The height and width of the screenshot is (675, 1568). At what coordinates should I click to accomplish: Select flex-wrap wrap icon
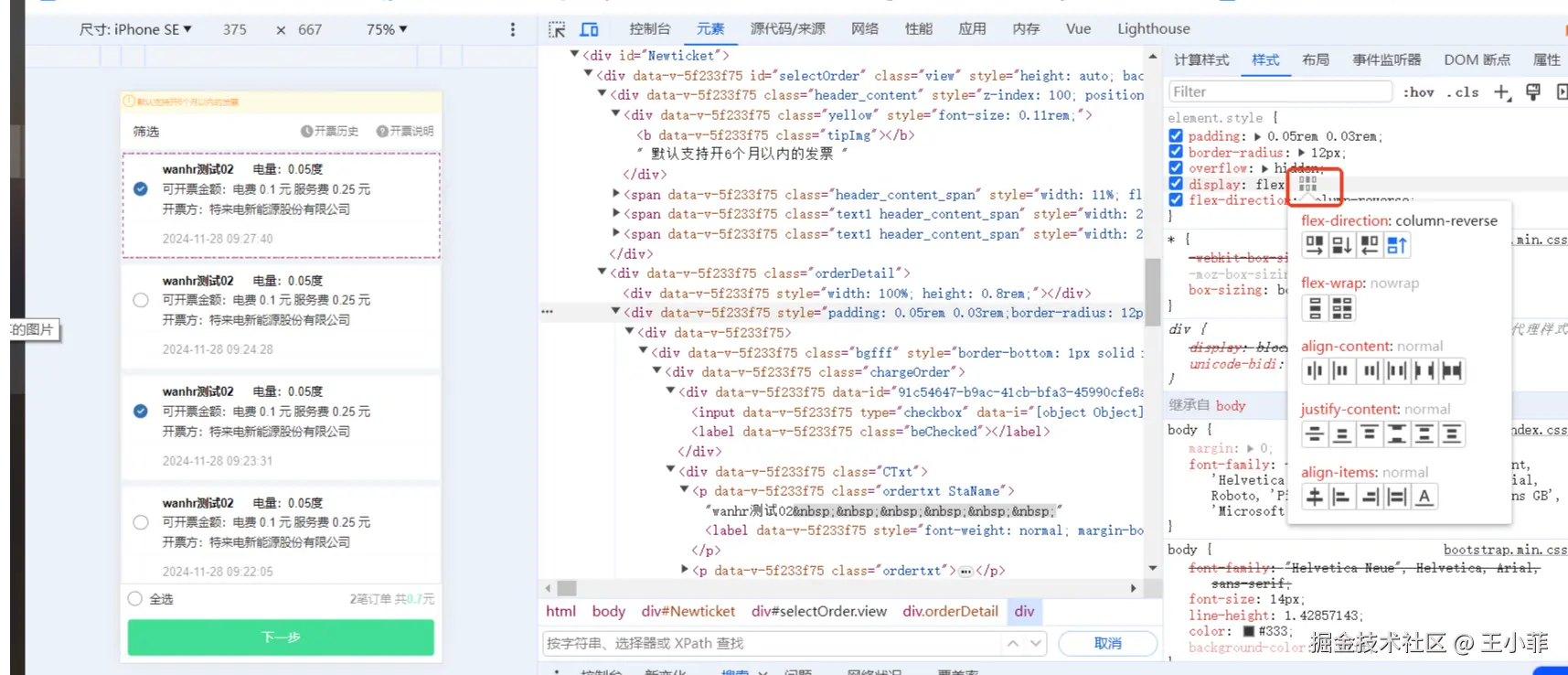(x=1341, y=309)
